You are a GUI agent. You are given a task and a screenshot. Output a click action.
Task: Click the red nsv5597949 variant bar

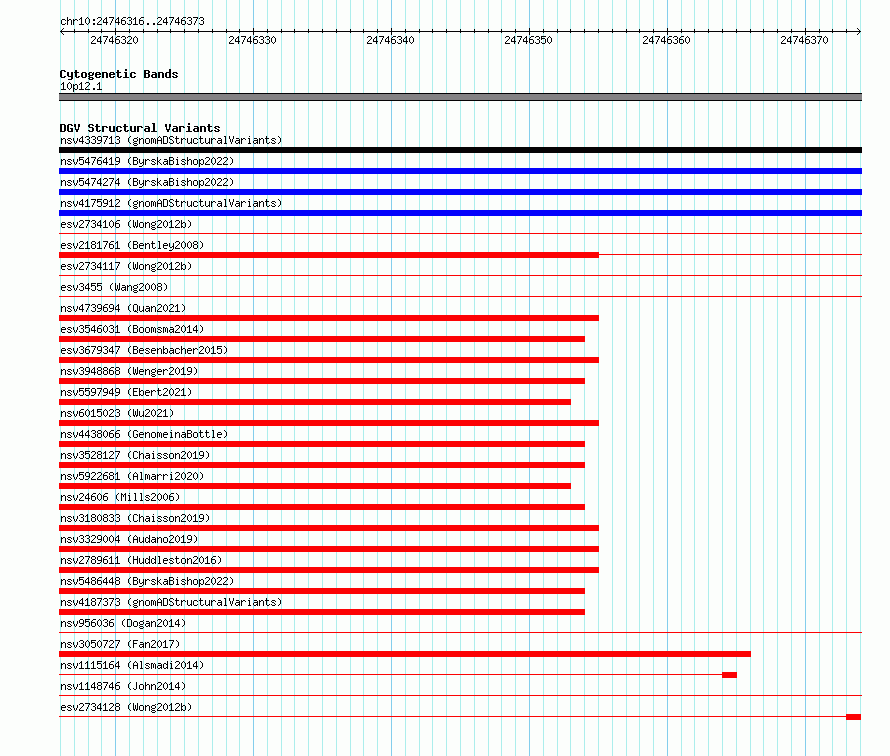click(x=315, y=402)
